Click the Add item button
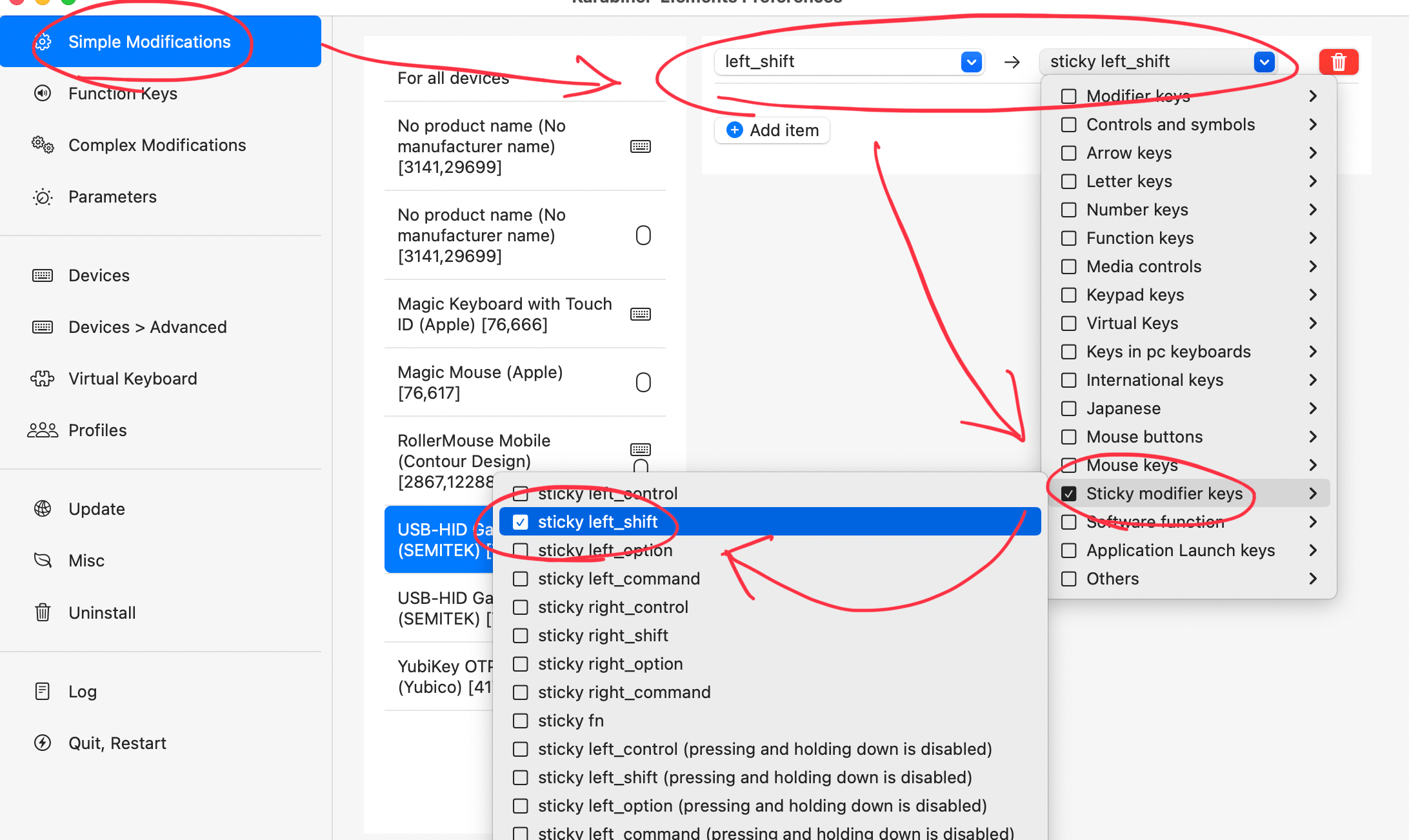 [x=772, y=130]
